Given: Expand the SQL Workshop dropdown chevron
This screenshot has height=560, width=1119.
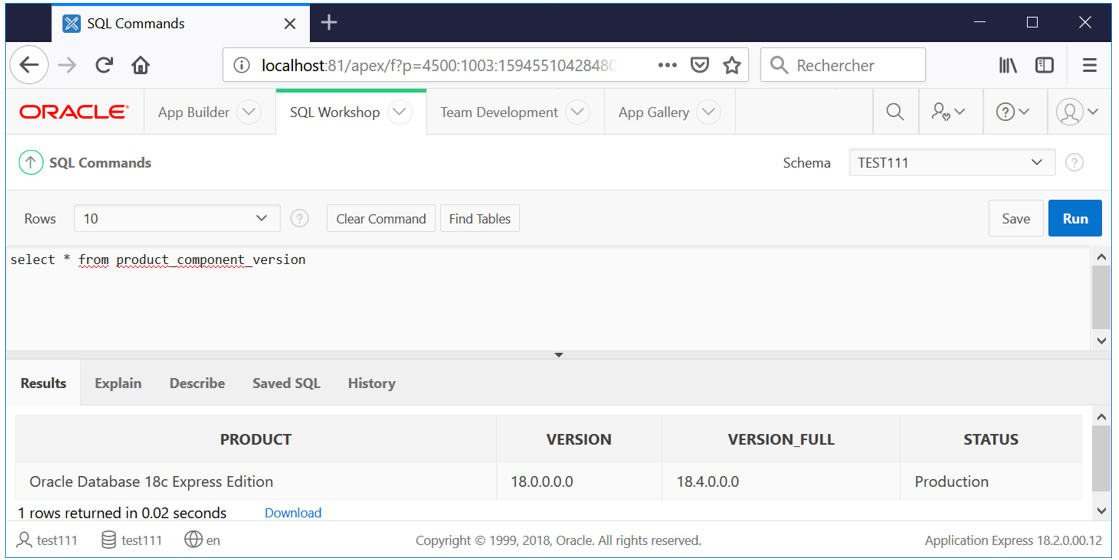Looking at the screenshot, I should [x=400, y=112].
